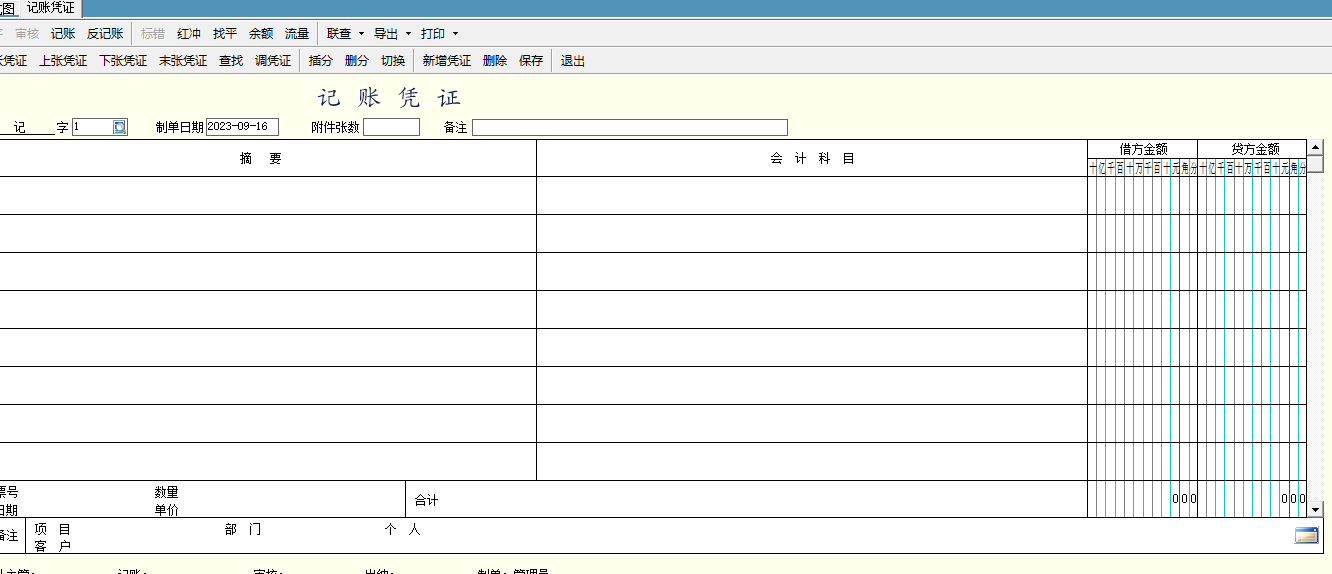The width and height of the screenshot is (1332, 574).
Task: Click 记账 in the toolbar
Action: point(63,34)
